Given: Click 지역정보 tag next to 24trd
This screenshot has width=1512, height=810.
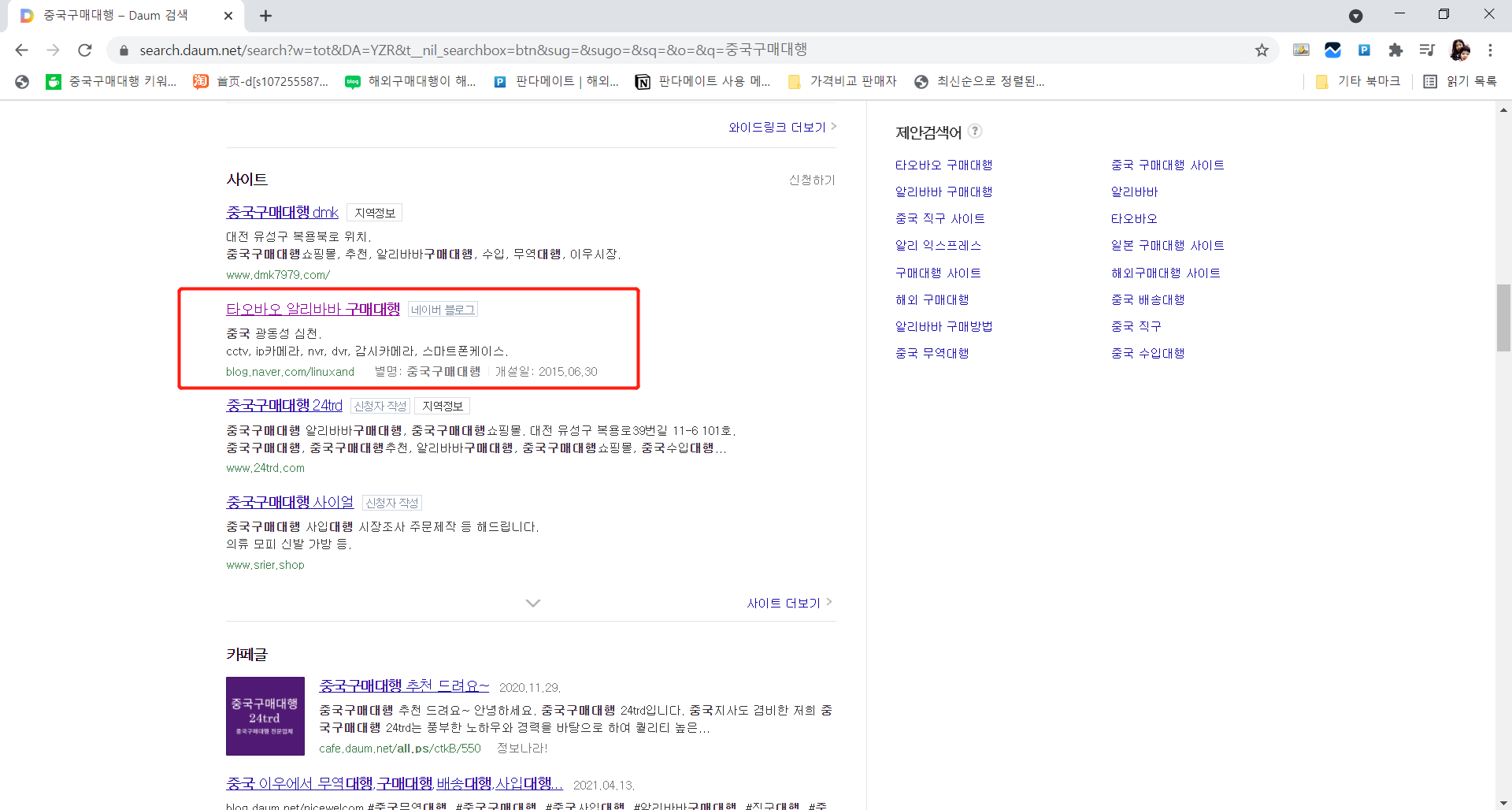Looking at the screenshot, I should [442, 406].
